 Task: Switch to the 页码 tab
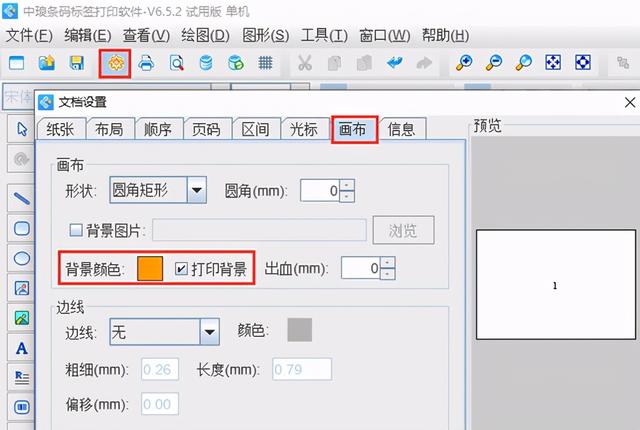207,129
